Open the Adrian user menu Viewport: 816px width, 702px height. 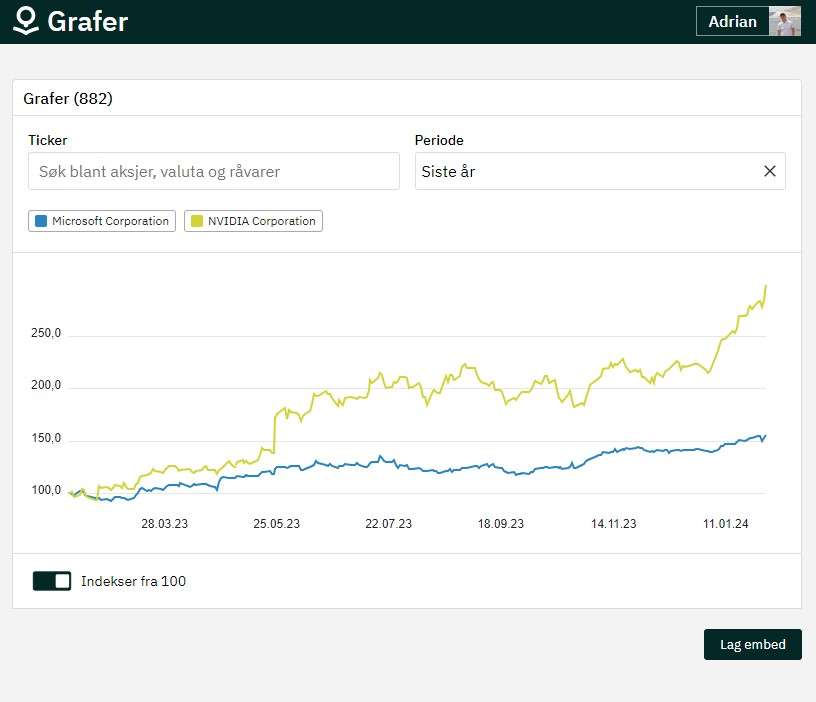(x=732, y=21)
